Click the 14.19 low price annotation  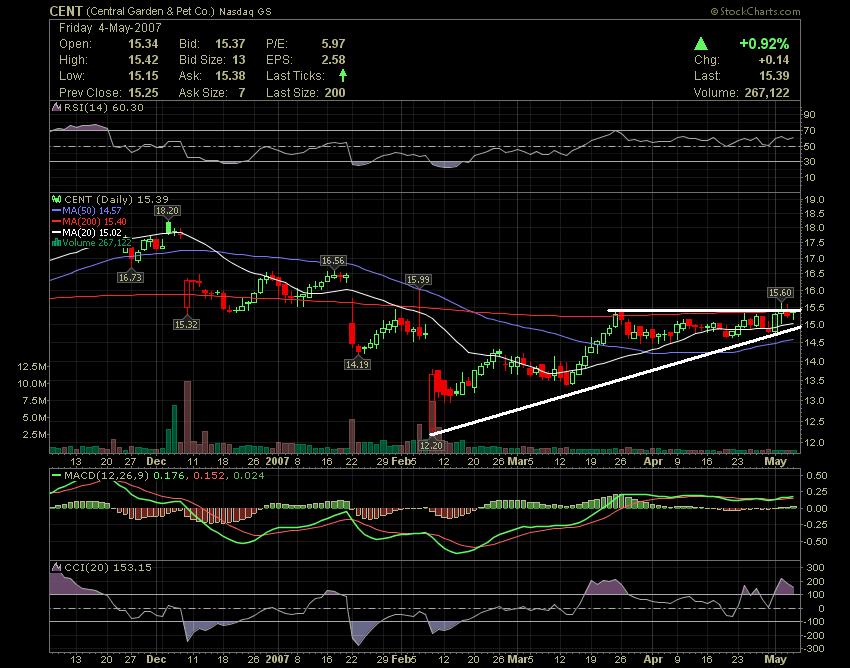357,364
